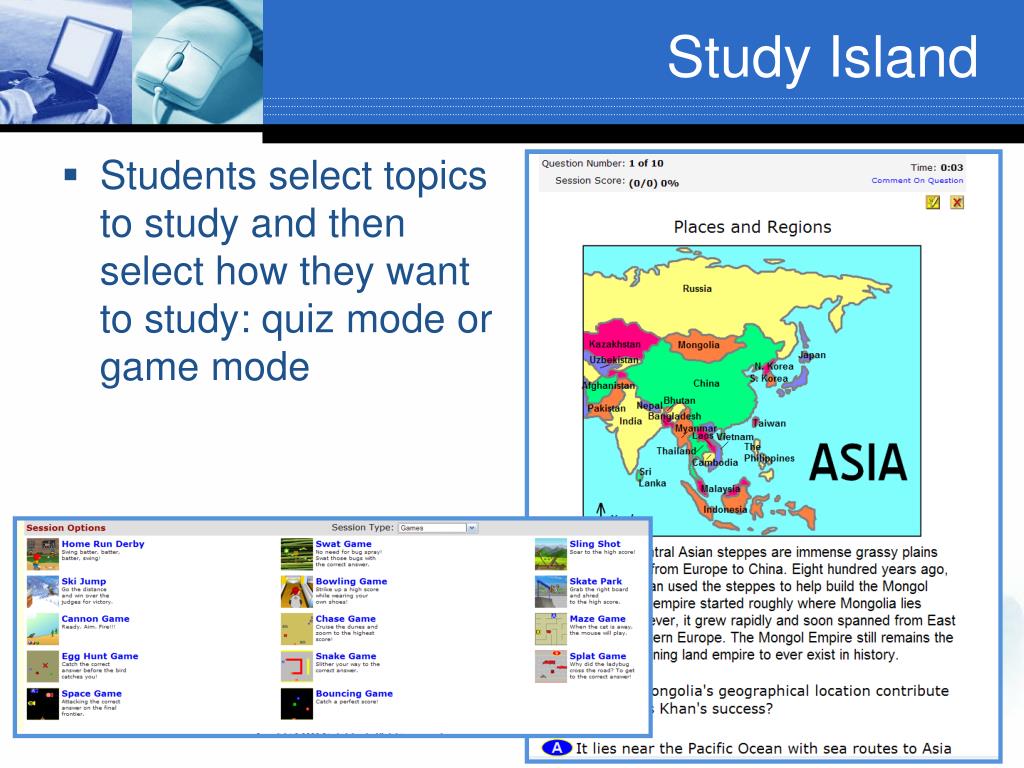Click the Skate Park title link
The height and width of the screenshot is (768, 1024).
click(596, 581)
